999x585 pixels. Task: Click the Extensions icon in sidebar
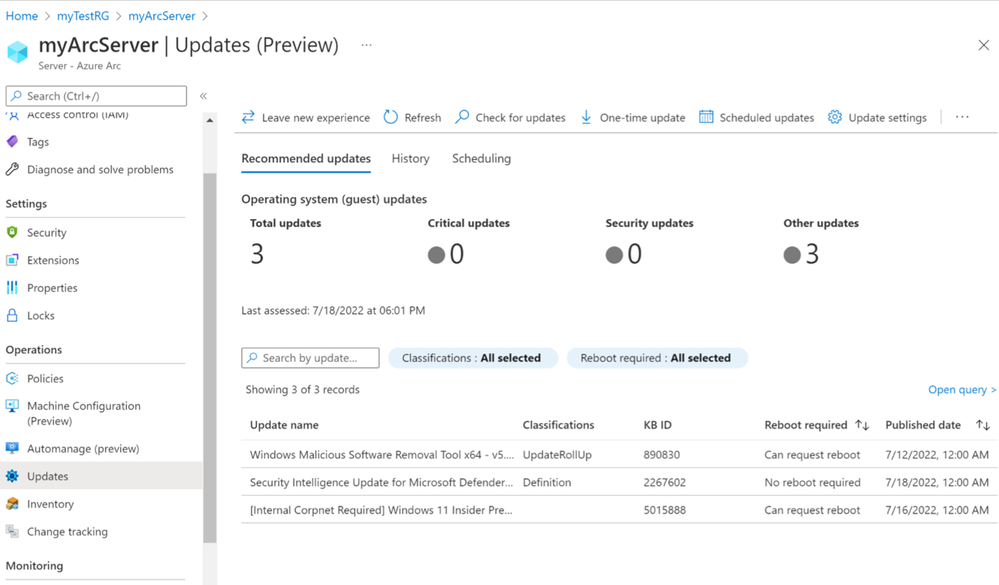tap(12, 260)
